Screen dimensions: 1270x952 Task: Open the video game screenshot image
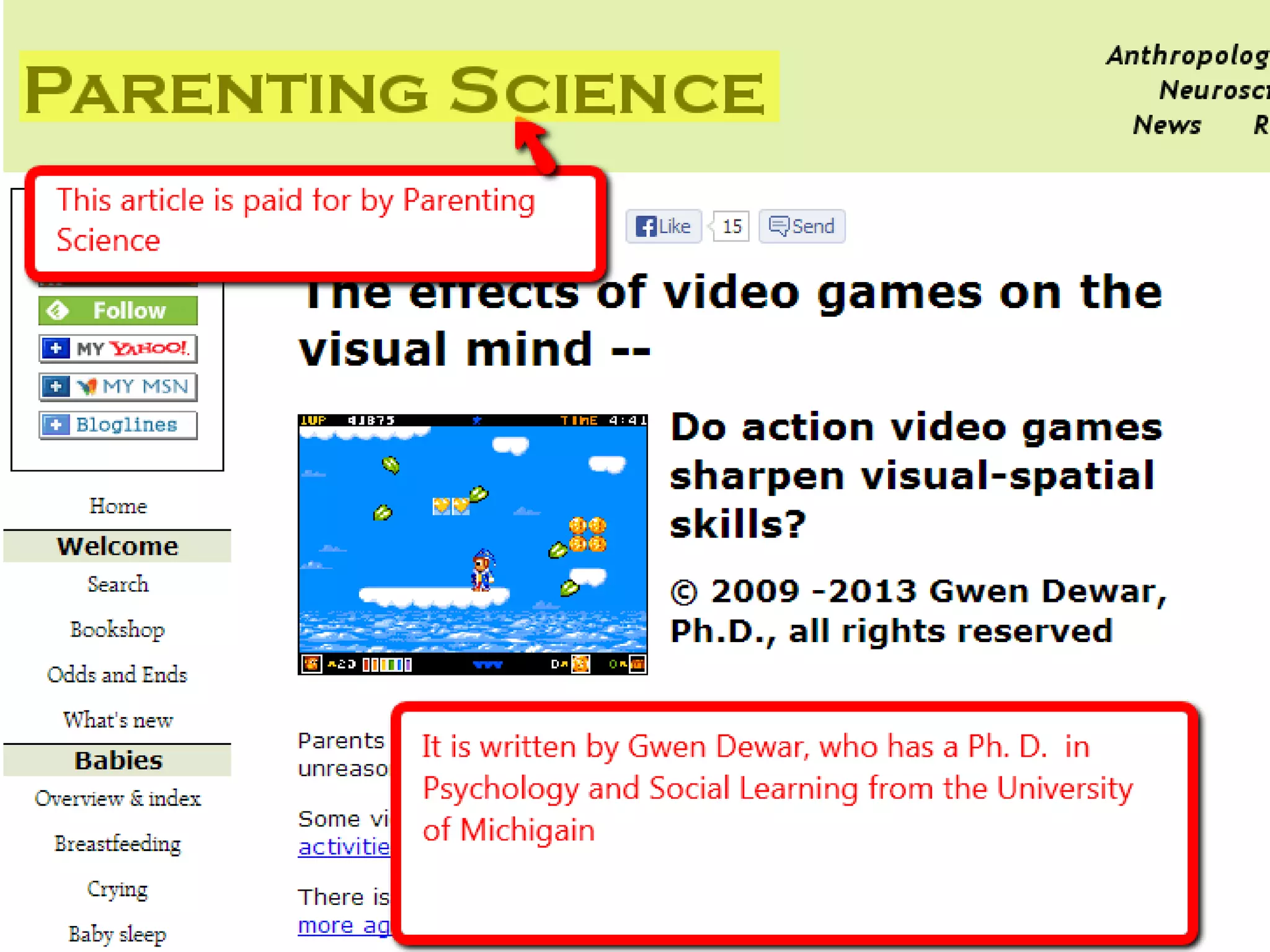pos(473,544)
